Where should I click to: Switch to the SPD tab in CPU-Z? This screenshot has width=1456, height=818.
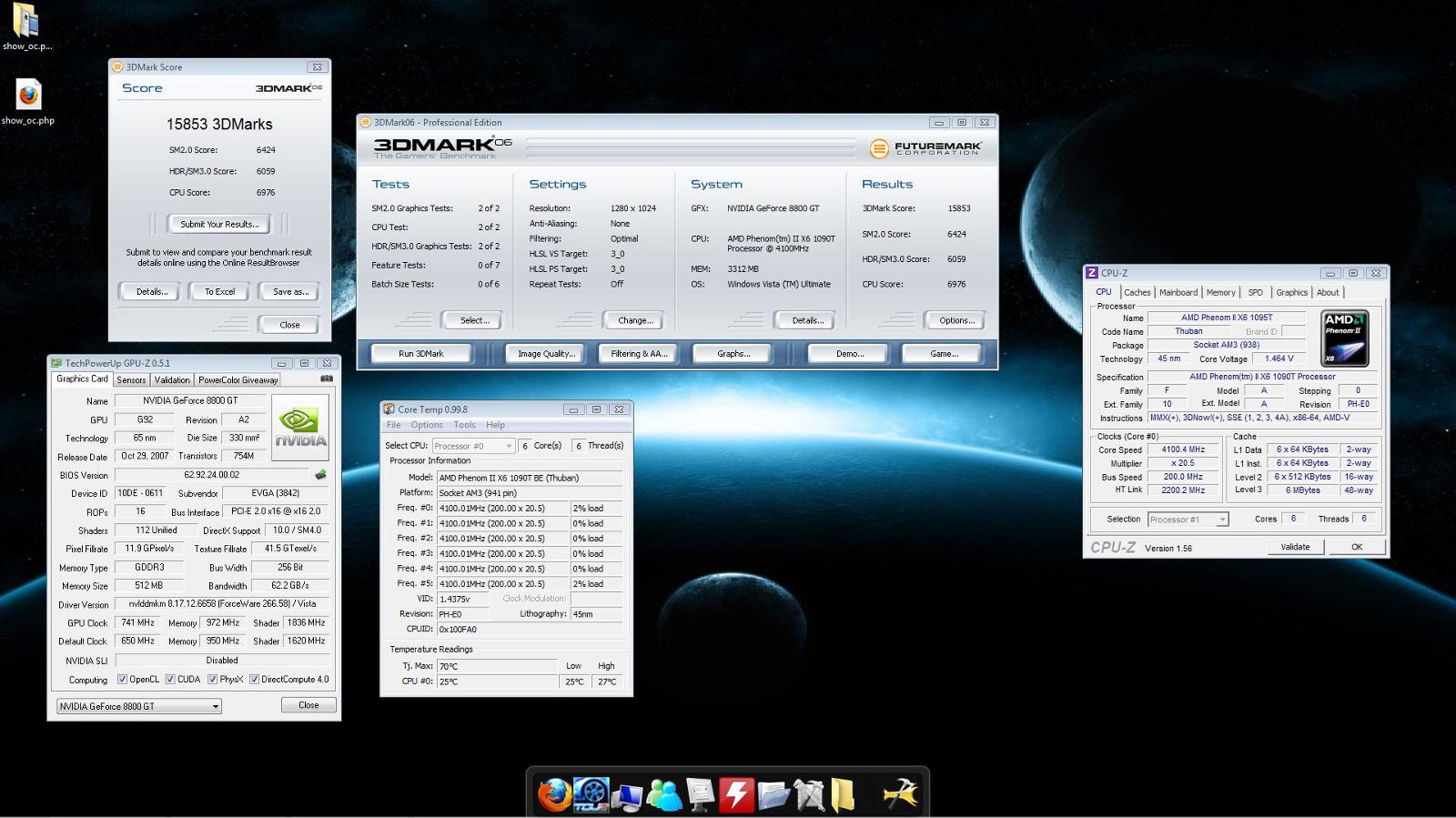point(1256,292)
